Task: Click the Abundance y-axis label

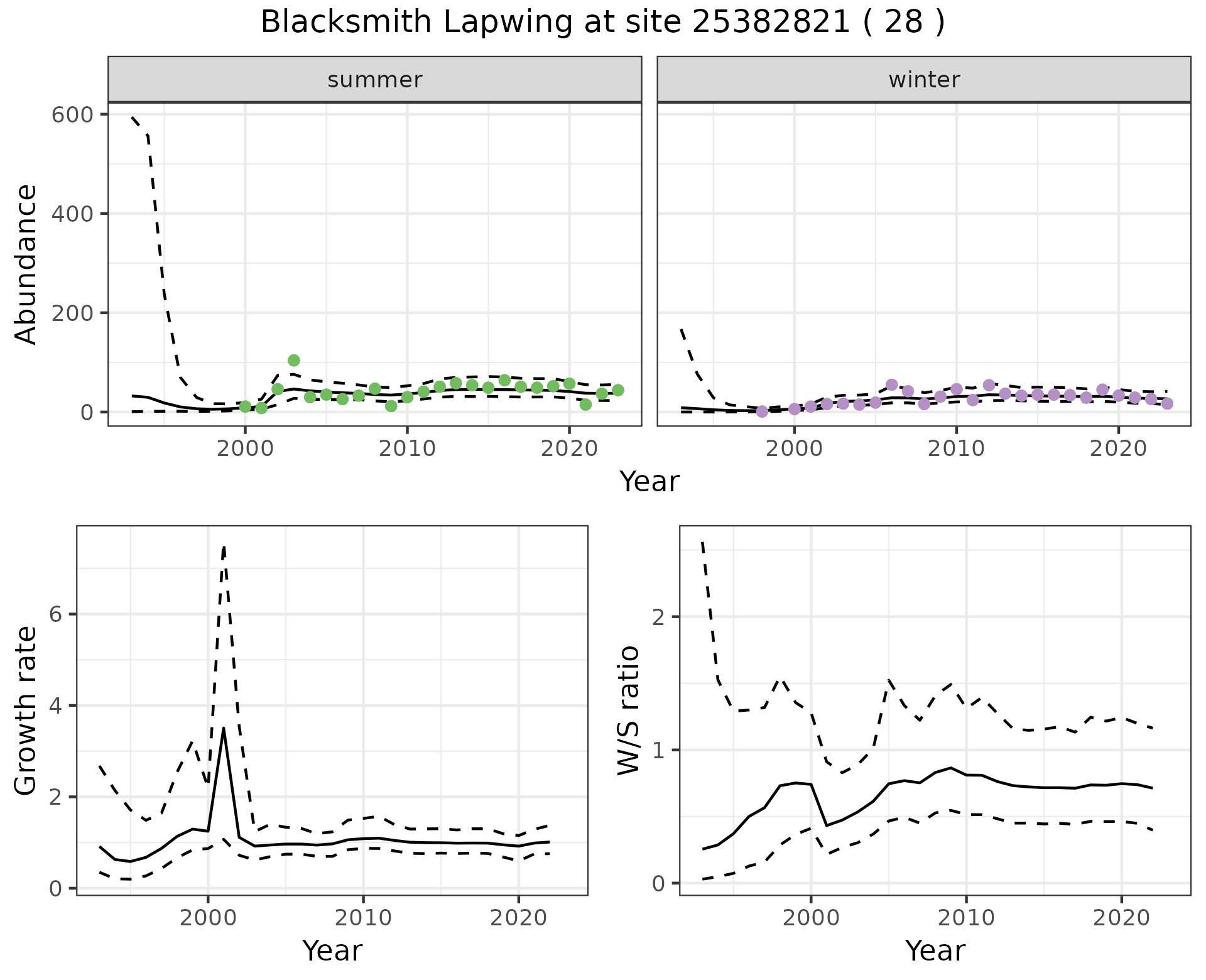Action: 26,264
